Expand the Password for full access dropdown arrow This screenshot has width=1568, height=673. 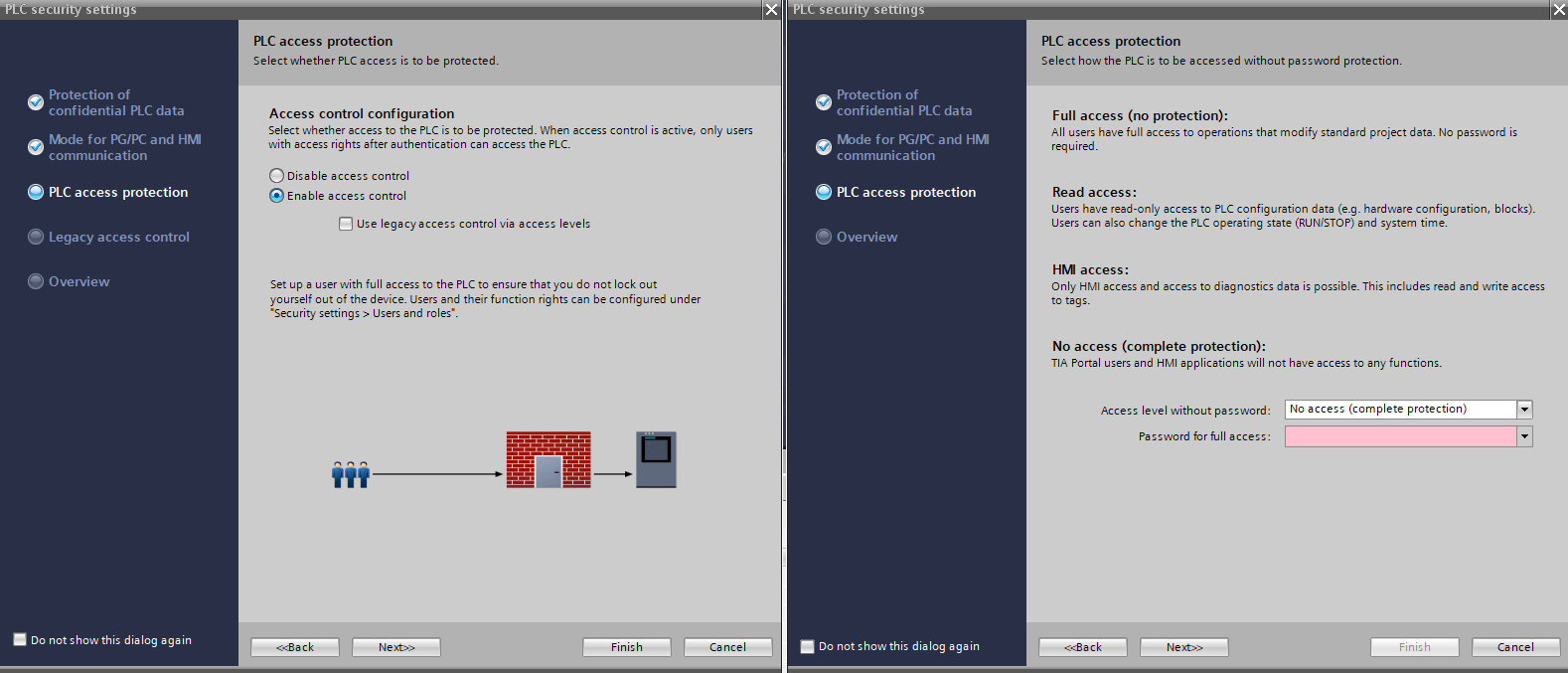tap(1524, 436)
